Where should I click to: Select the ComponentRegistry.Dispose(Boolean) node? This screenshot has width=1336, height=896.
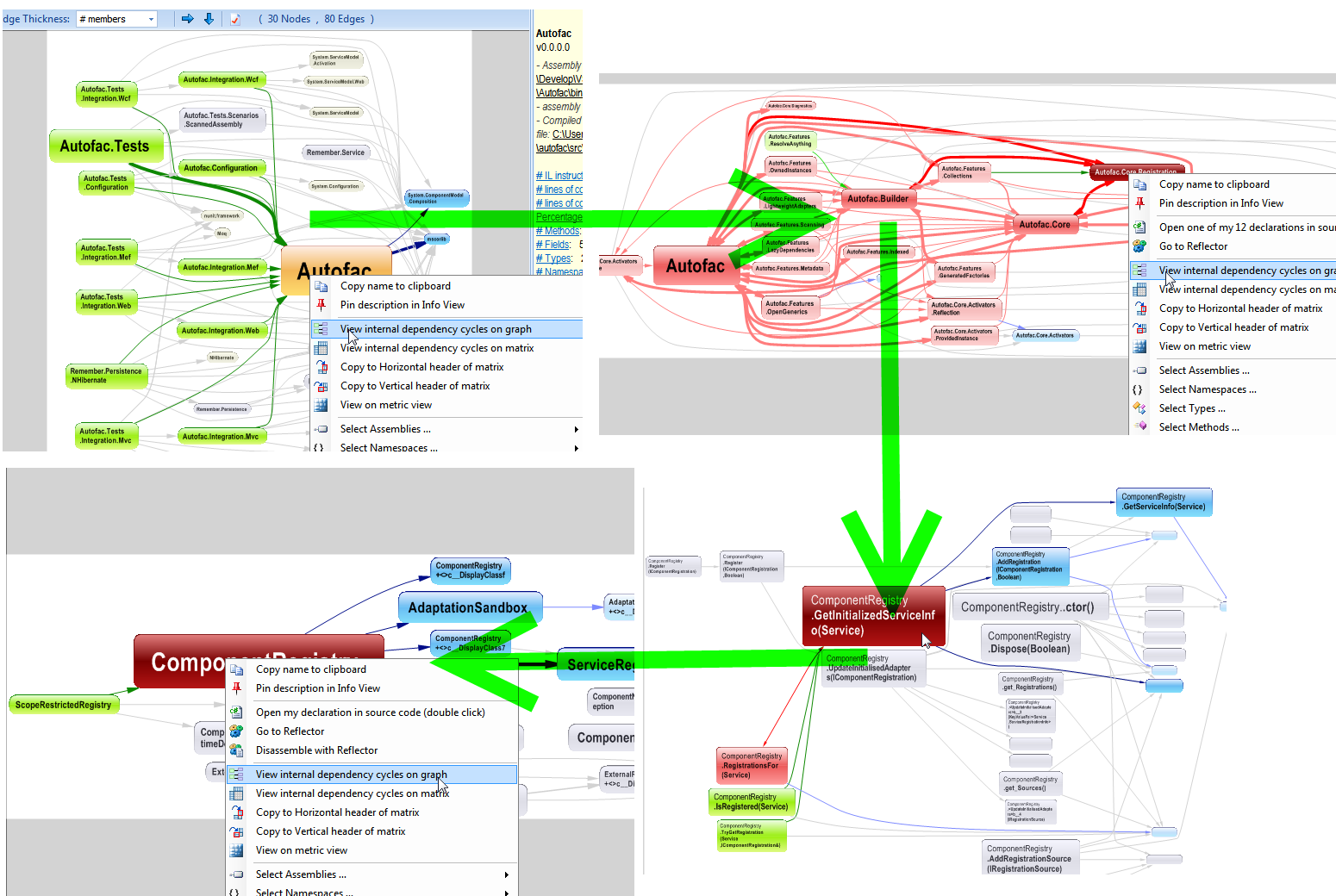1029,643
